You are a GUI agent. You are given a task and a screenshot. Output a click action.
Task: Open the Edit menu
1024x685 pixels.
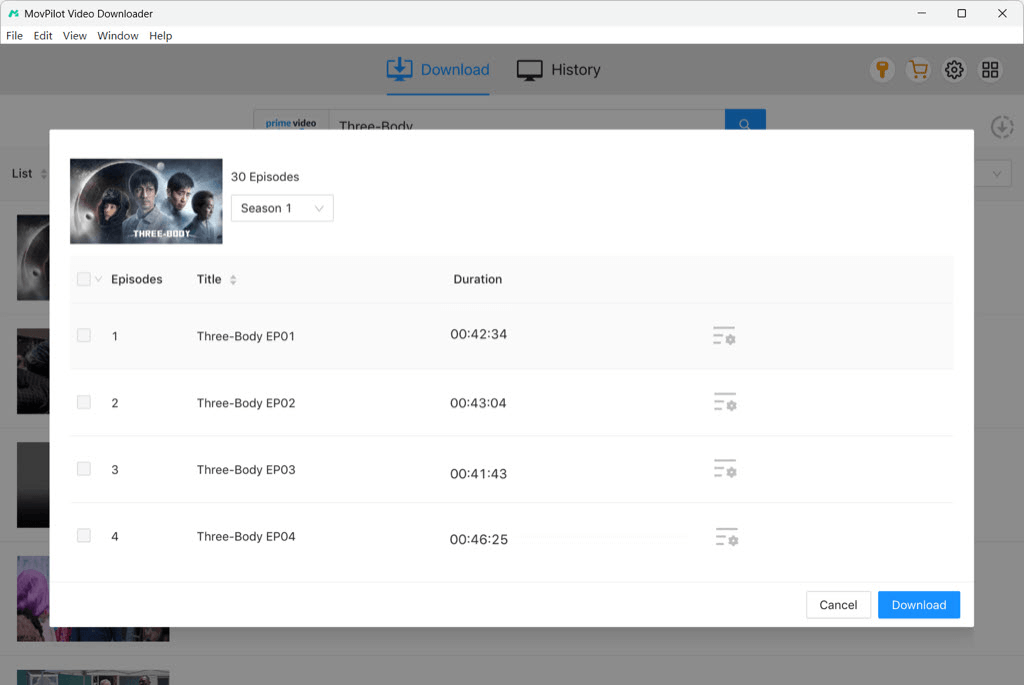[x=43, y=36]
